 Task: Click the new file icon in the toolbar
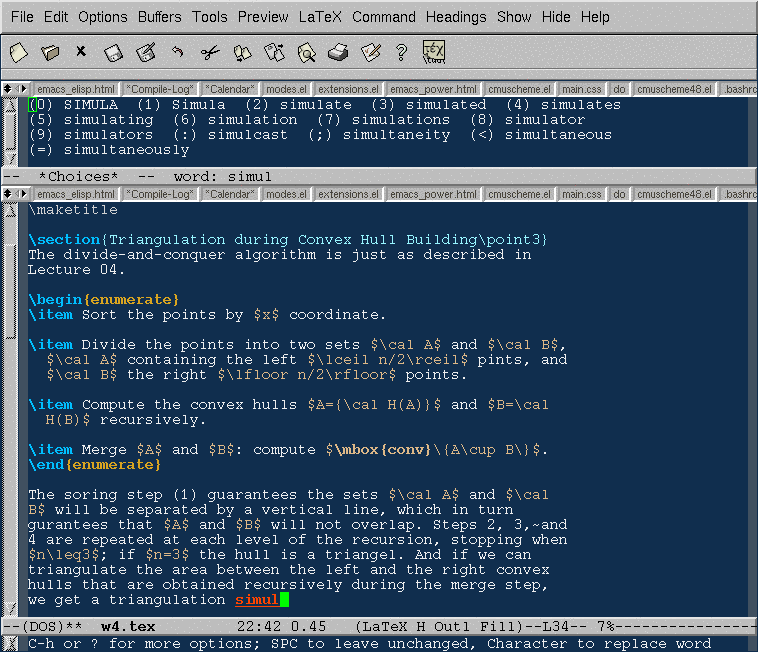click(x=18, y=52)
